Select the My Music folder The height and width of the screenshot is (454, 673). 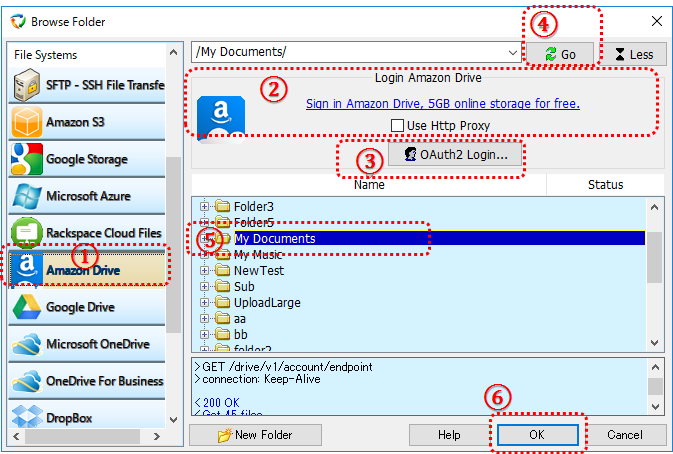click(x=258, y=255)
